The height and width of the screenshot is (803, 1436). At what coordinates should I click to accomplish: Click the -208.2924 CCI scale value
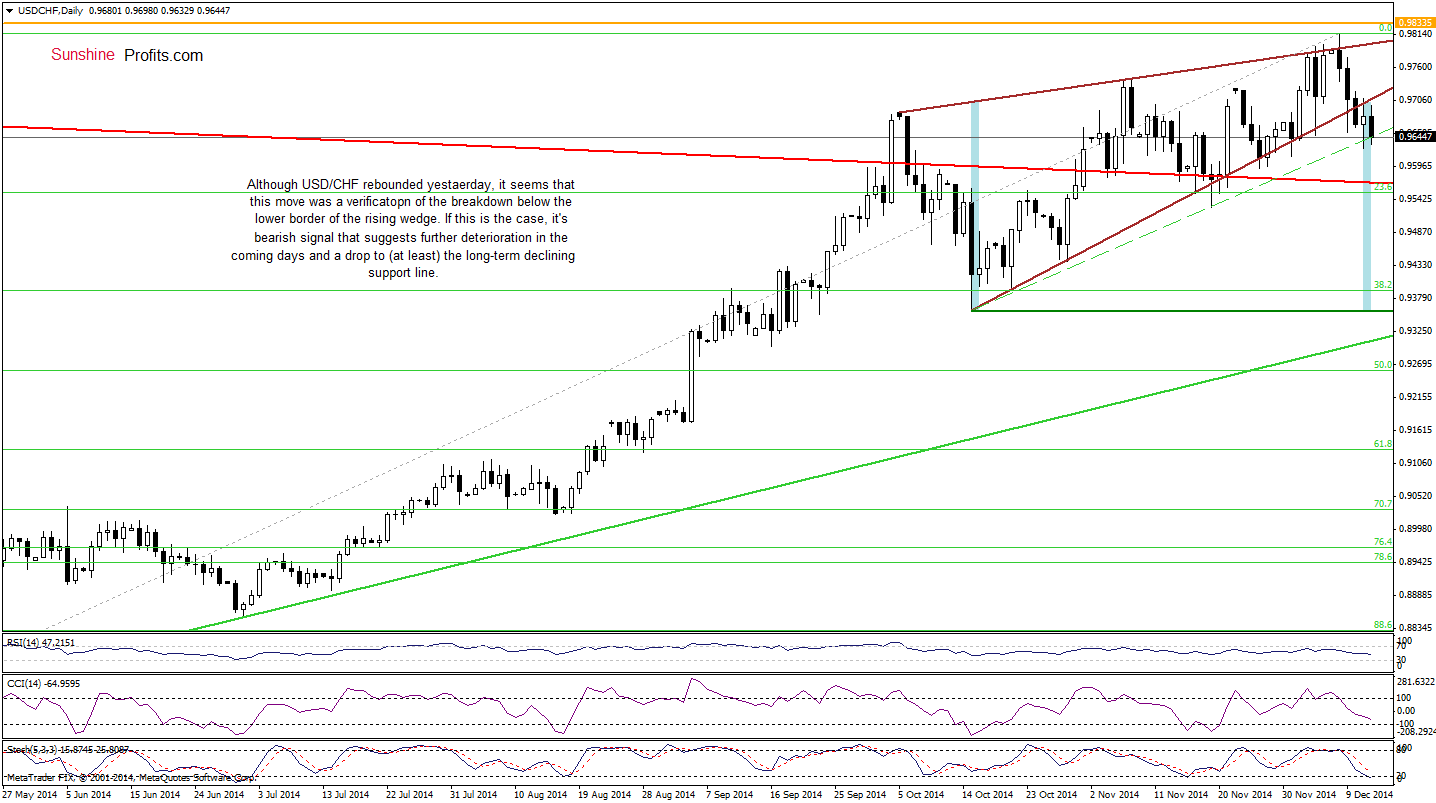coord(1416,732)
